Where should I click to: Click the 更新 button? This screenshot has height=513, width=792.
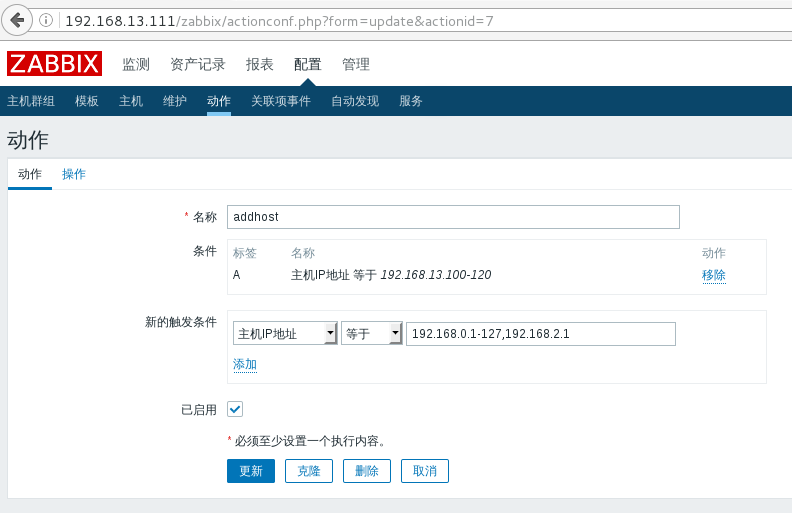pyautogui.click(x=251, y=471)
